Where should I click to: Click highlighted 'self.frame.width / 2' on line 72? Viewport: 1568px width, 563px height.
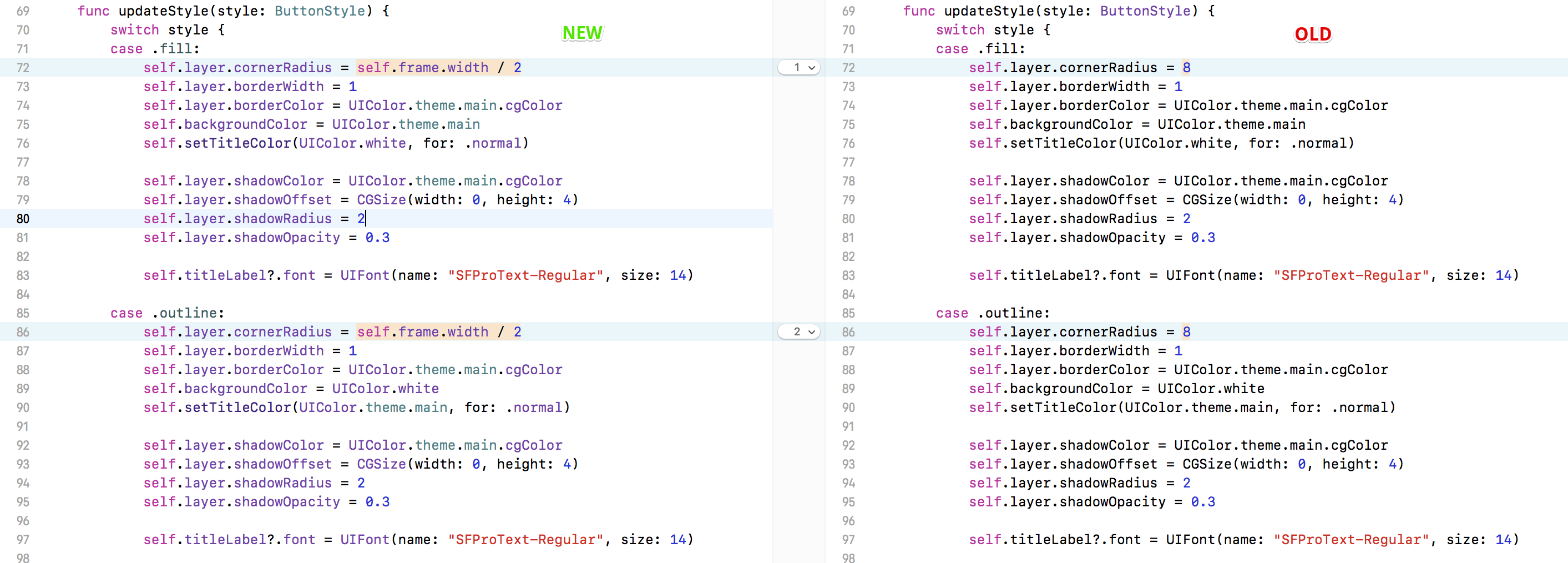439,68
